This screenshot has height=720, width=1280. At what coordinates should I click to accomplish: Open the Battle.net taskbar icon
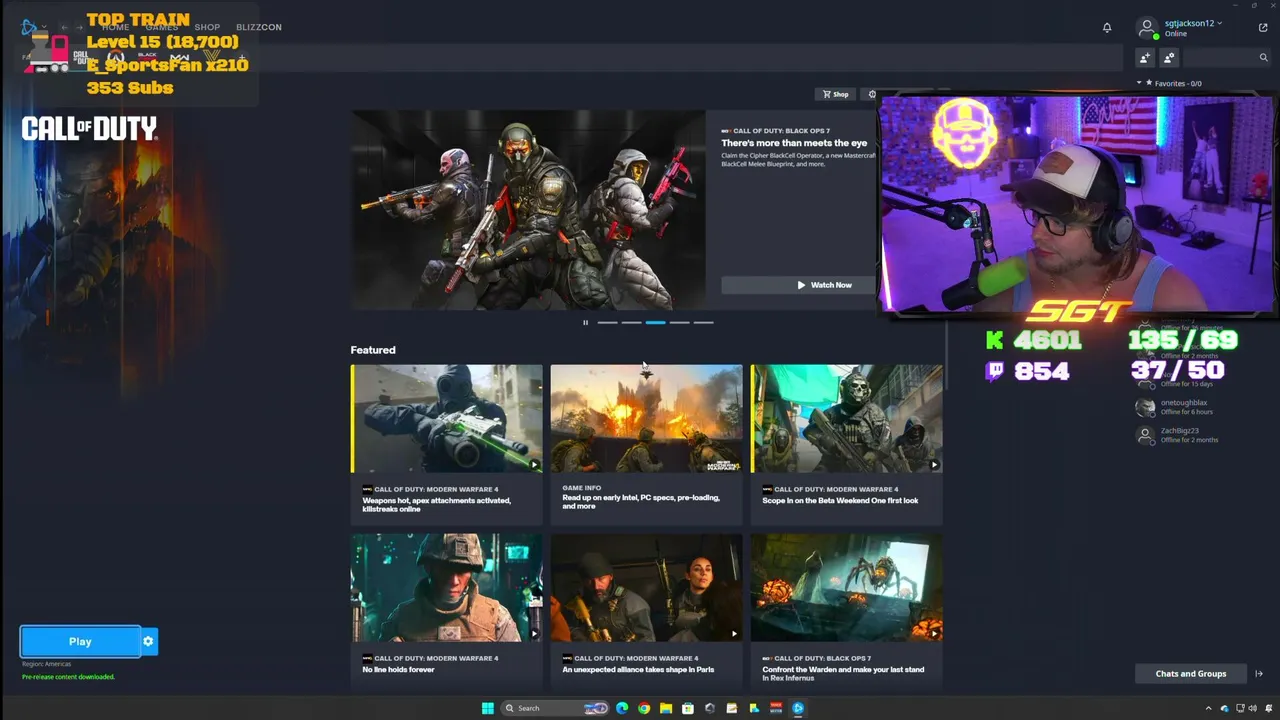(798, 708)
